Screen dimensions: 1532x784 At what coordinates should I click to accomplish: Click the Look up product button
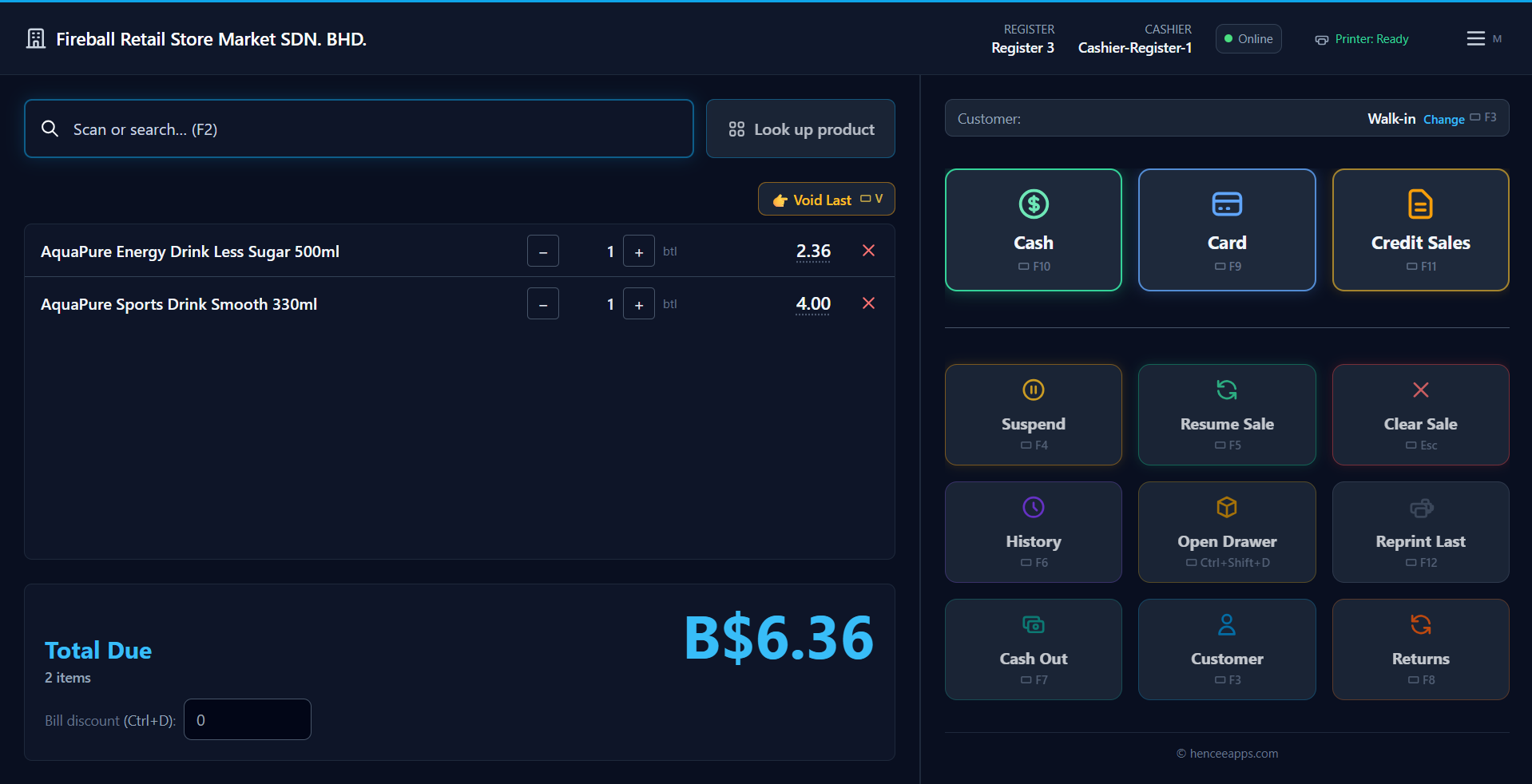pyautogui.click(x=800, y=129)
